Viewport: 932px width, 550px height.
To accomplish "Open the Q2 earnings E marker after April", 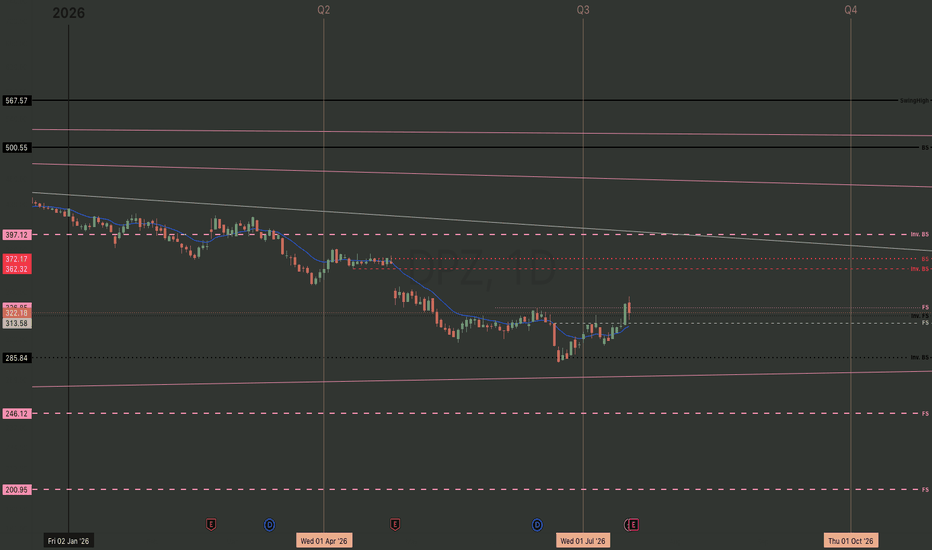I will point(395,524).
